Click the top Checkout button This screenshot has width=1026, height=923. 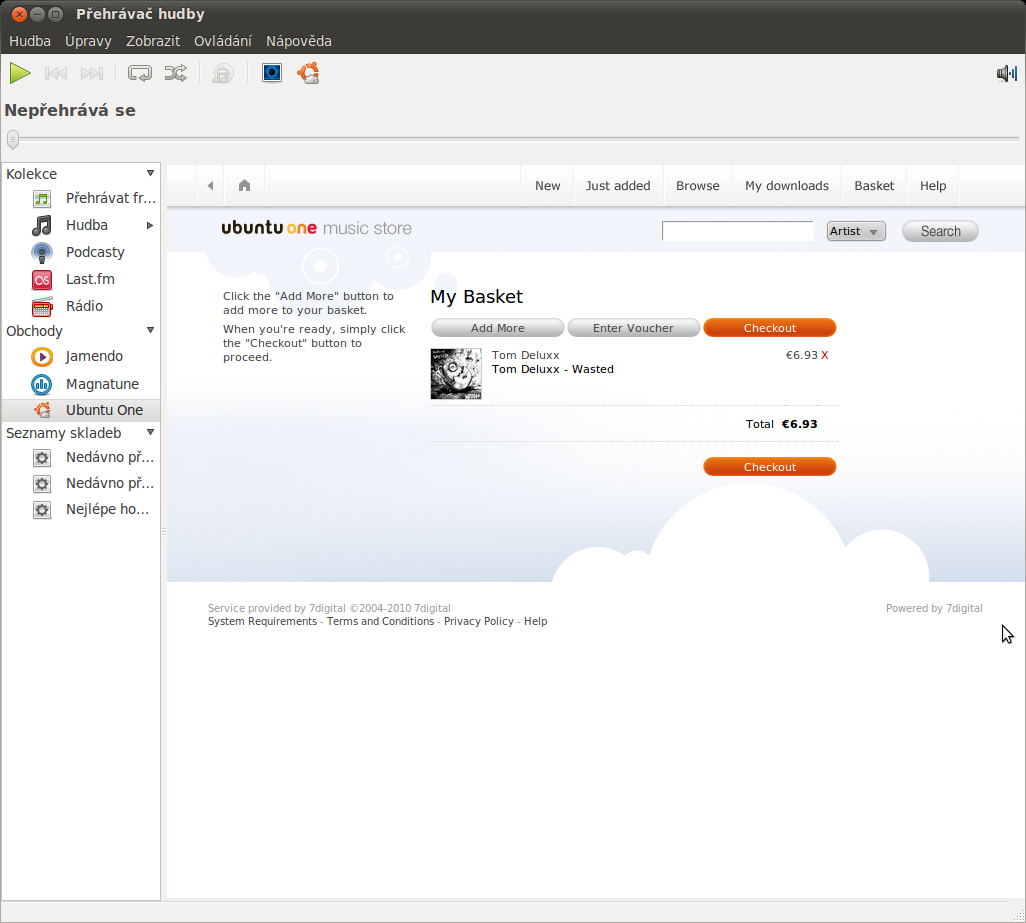tap(770, 328)
